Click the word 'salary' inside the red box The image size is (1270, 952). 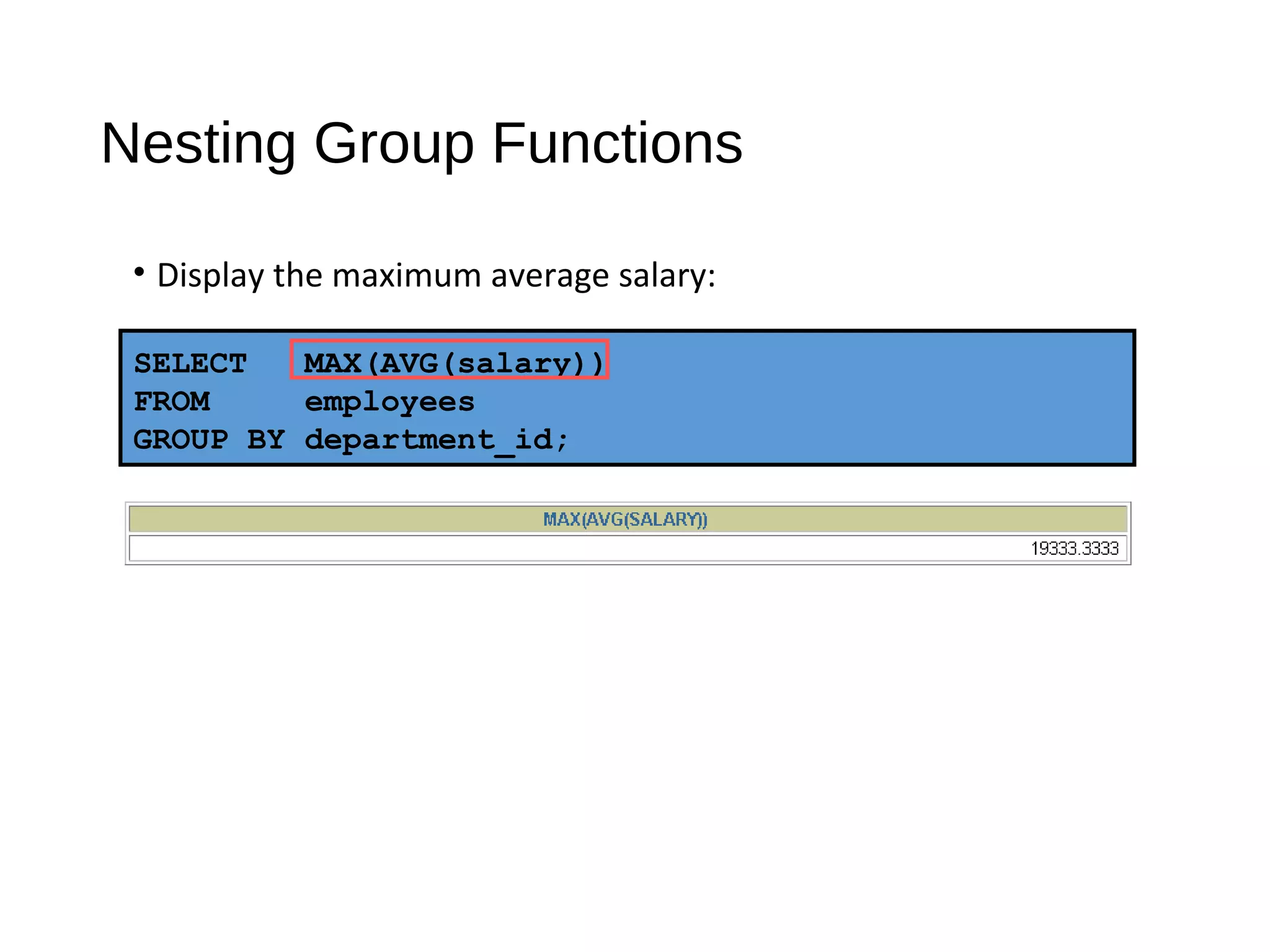pyautogui.click(x=513, y=364)
